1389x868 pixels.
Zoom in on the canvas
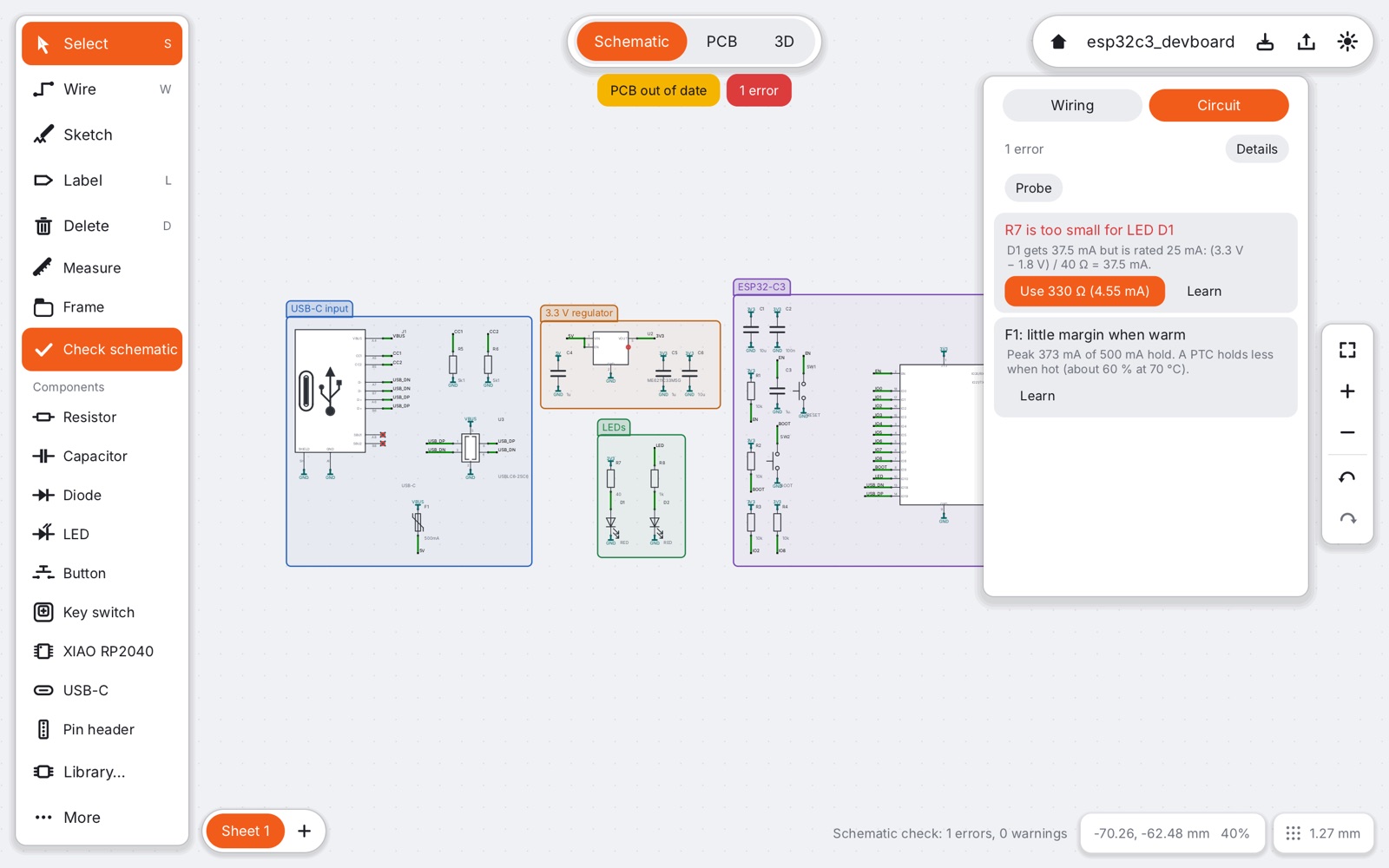click(1347, 391)
